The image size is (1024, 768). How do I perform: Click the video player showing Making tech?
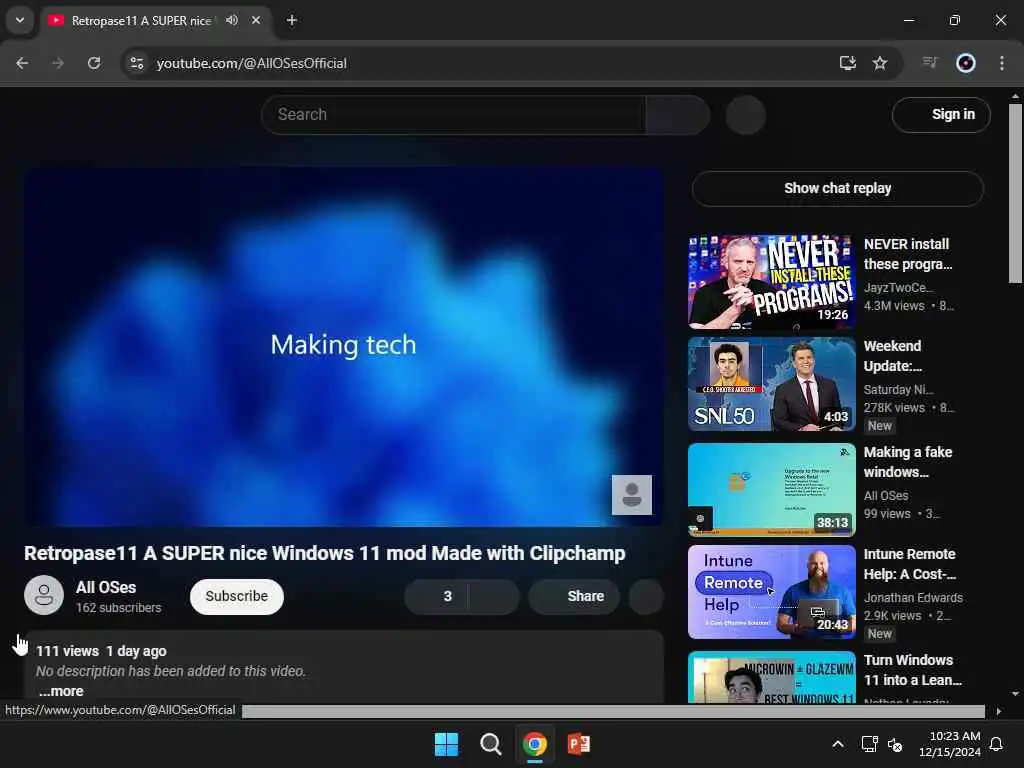pyautogui.click(x=344, y=347)
